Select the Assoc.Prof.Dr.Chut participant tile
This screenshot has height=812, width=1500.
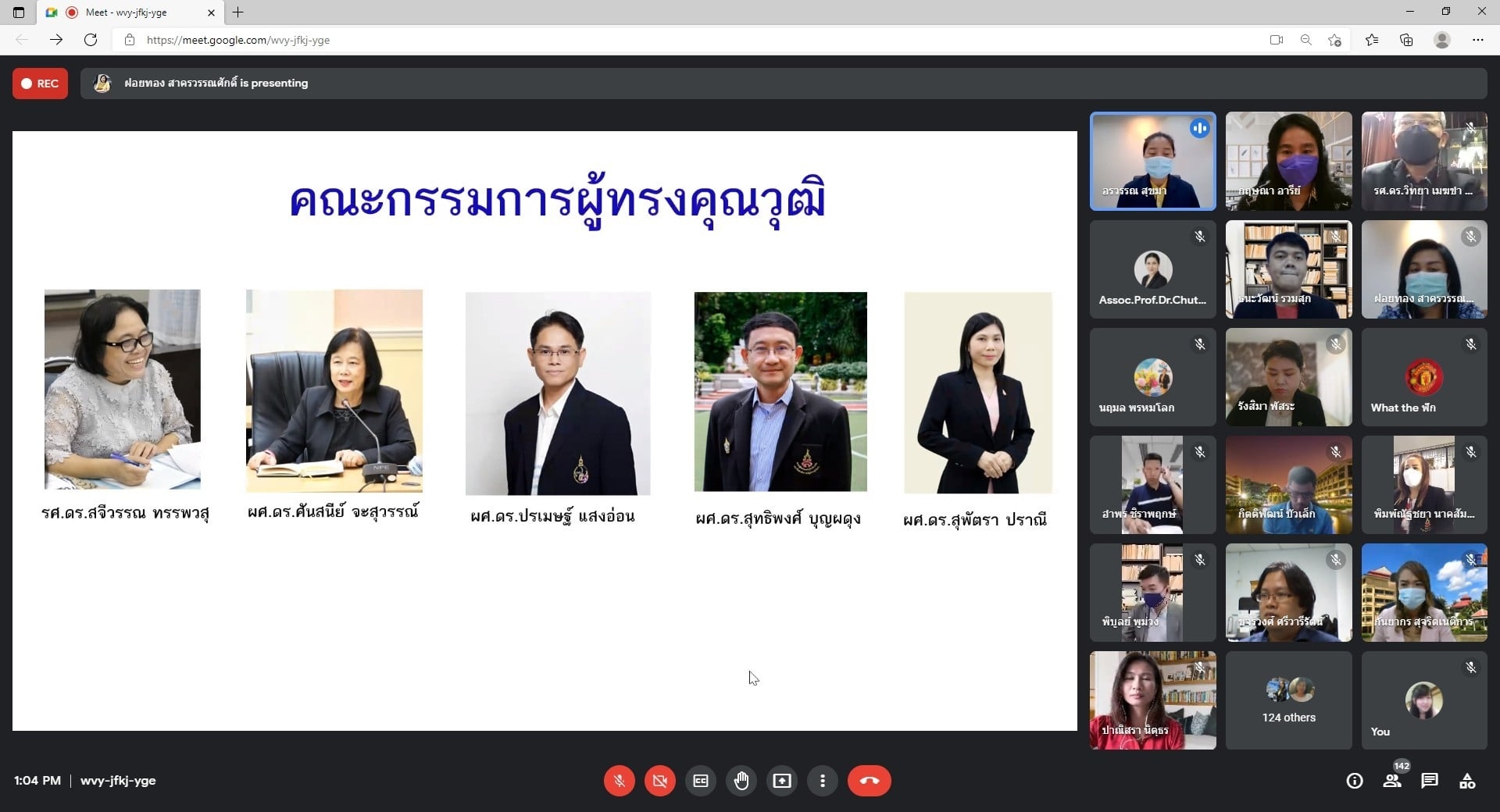(x=1152, y=269)
